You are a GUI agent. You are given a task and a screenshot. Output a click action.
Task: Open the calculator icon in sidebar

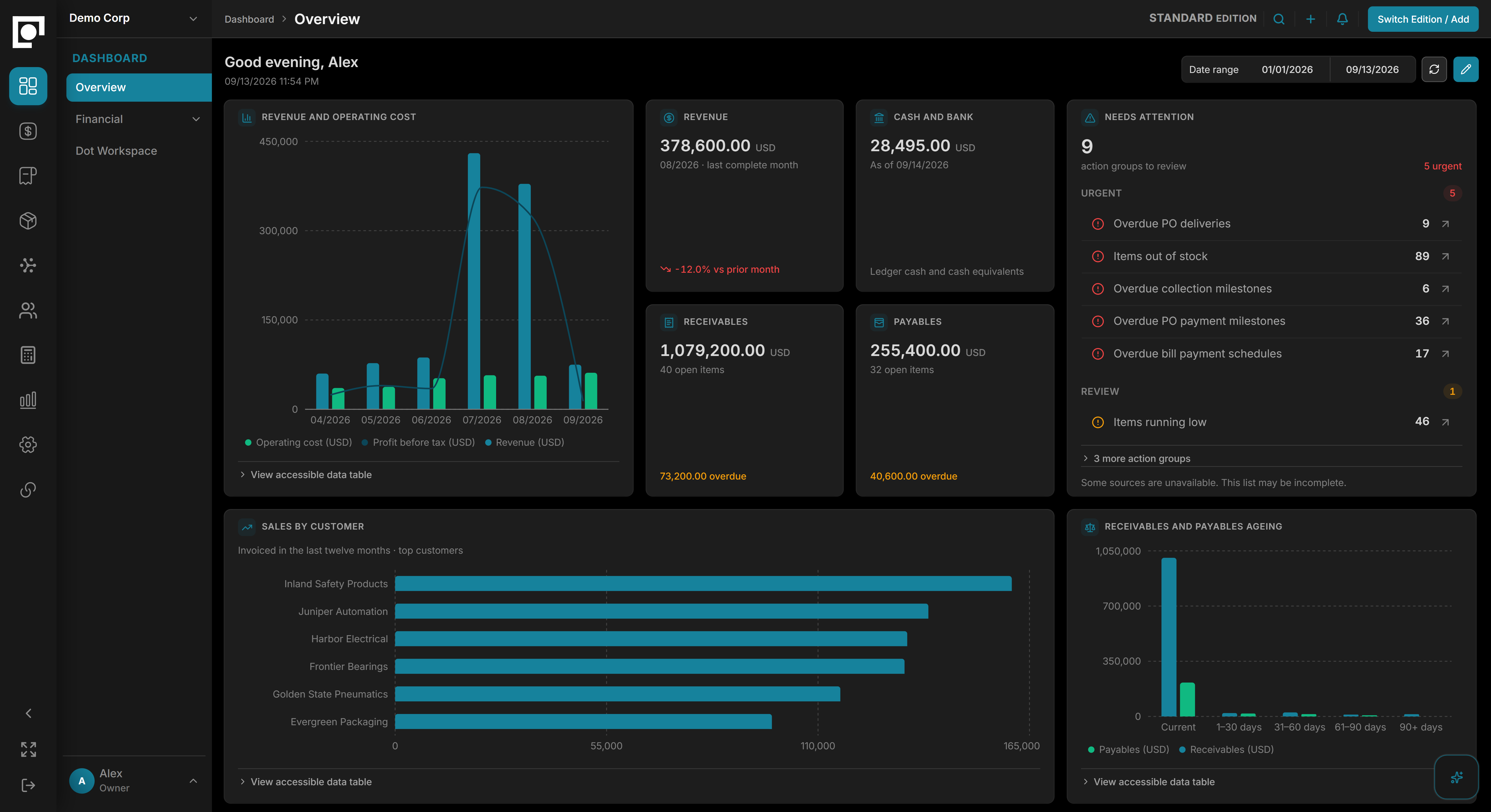[28, 355]
